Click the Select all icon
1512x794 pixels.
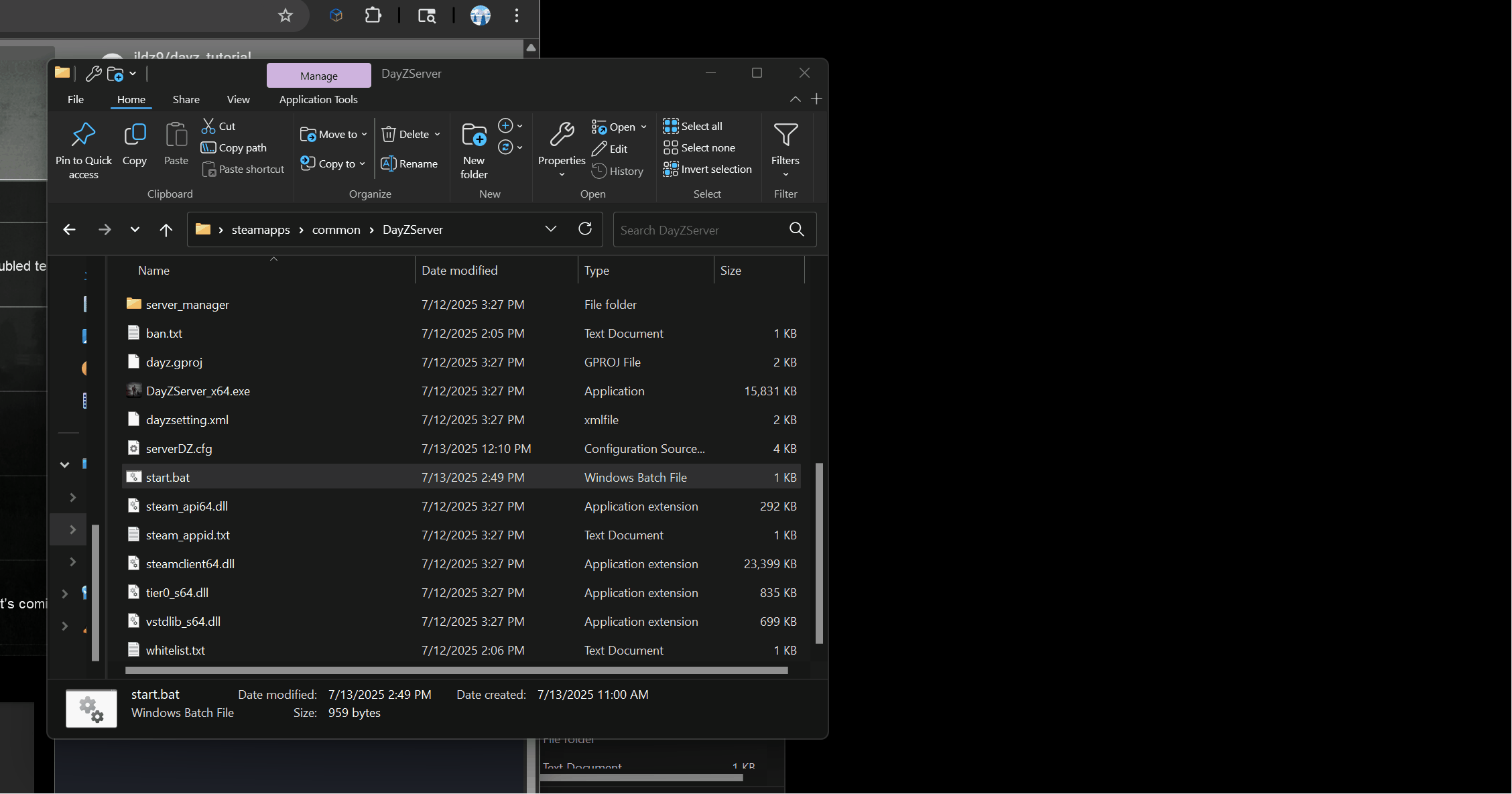(671, 126)
